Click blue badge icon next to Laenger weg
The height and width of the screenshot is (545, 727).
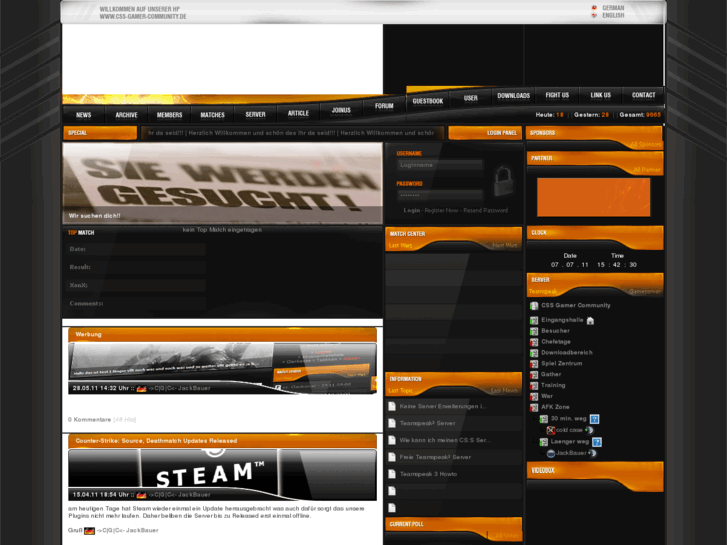597,442
